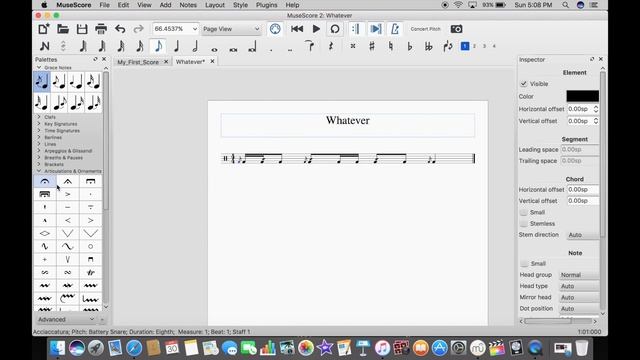Apply natural accidental
This screenshot has height=360, width=640.
click(x=391, y=46)
